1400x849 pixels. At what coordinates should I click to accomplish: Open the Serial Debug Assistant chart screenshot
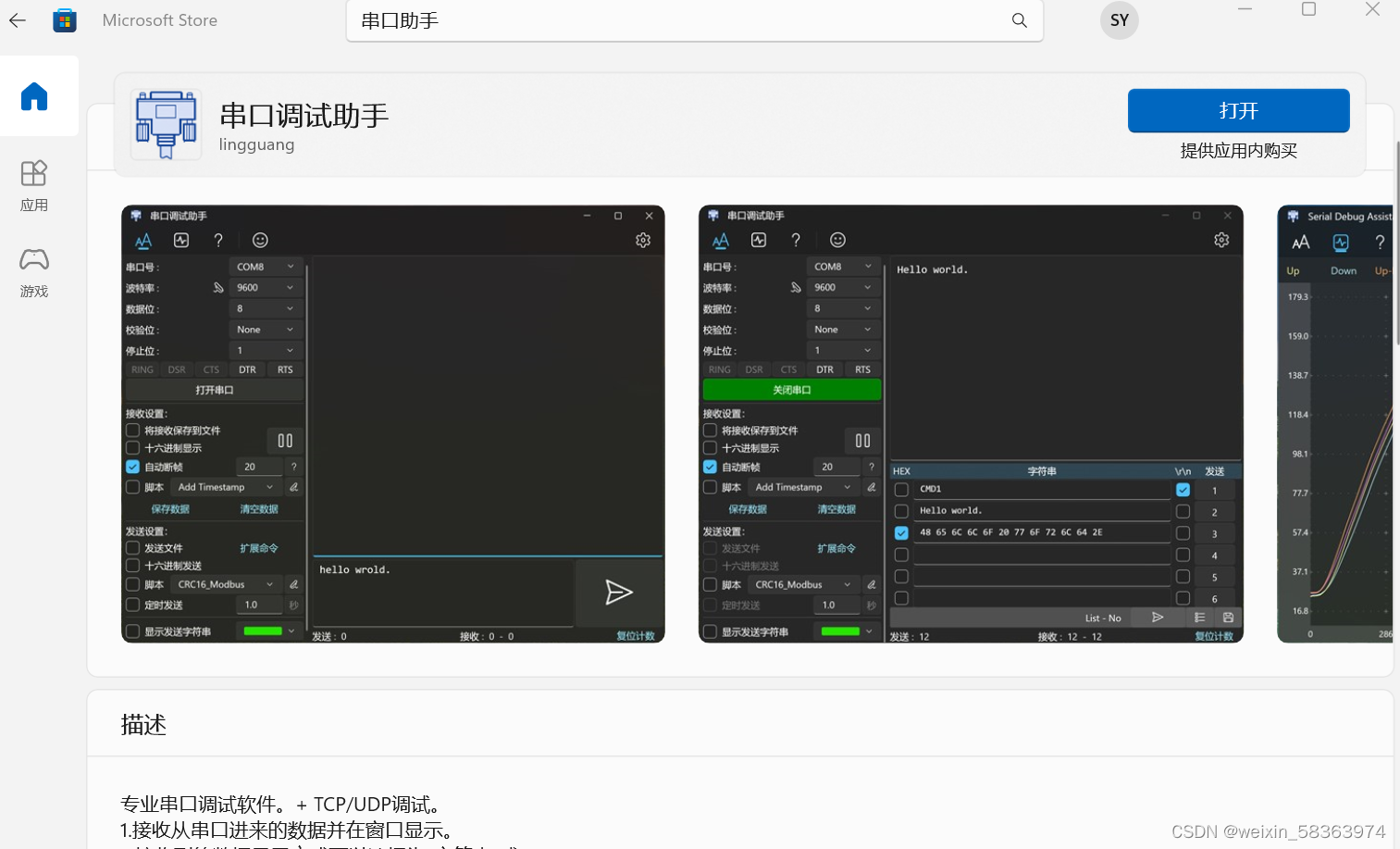tap(1334, 424)
